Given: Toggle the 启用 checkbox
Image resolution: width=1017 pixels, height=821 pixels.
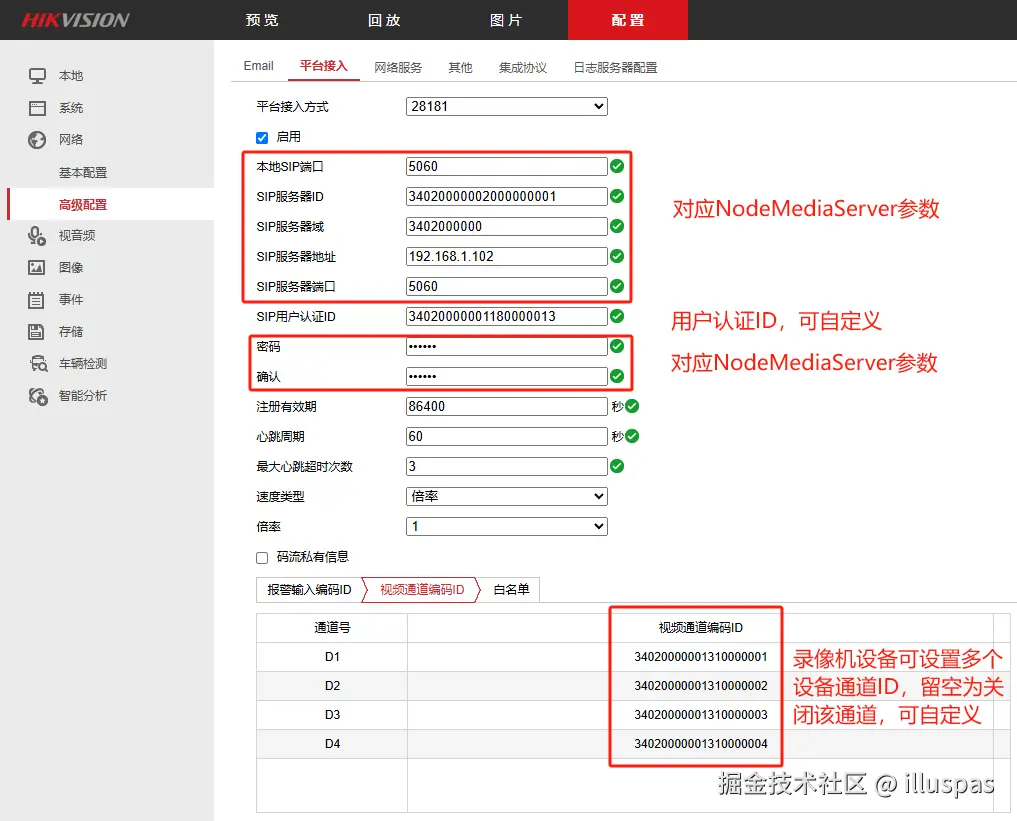Looking at the screenshot, I should (262, 137).
